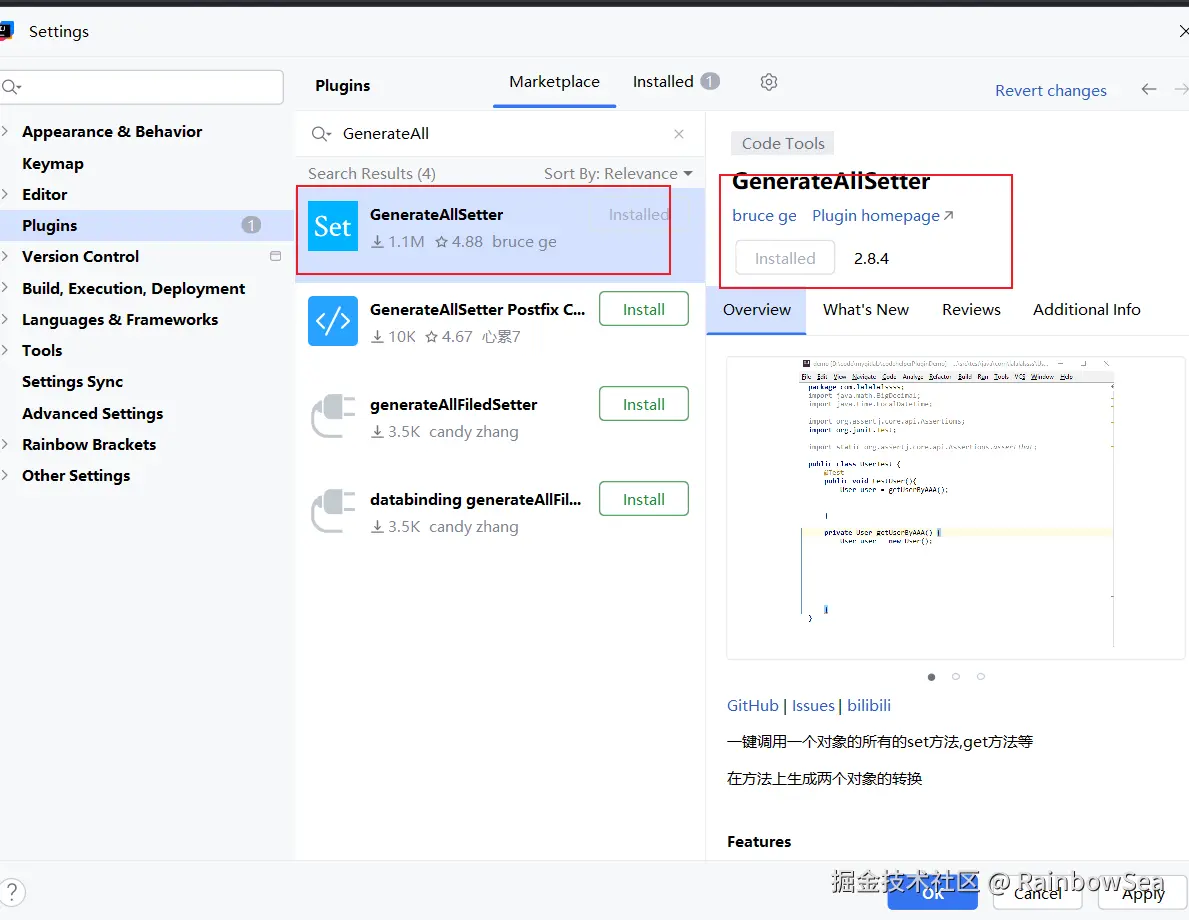The height and width of the screenshot is (920, 1189).
Task: Click the GenerateAllSetter Postfix code icon
Action: [333, 321]
